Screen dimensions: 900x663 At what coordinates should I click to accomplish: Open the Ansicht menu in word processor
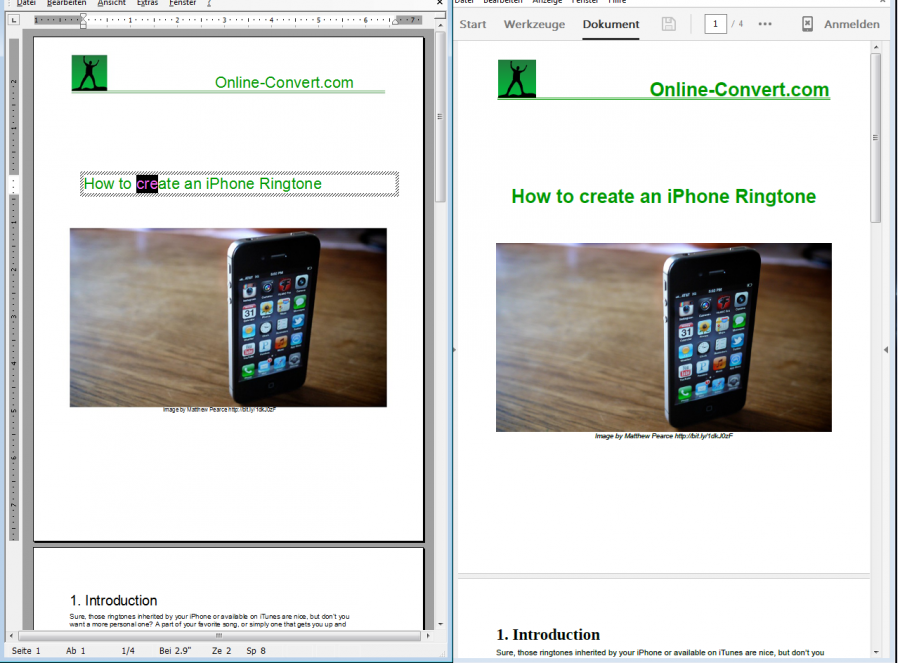pyautogui.click(x=111, y=3)
